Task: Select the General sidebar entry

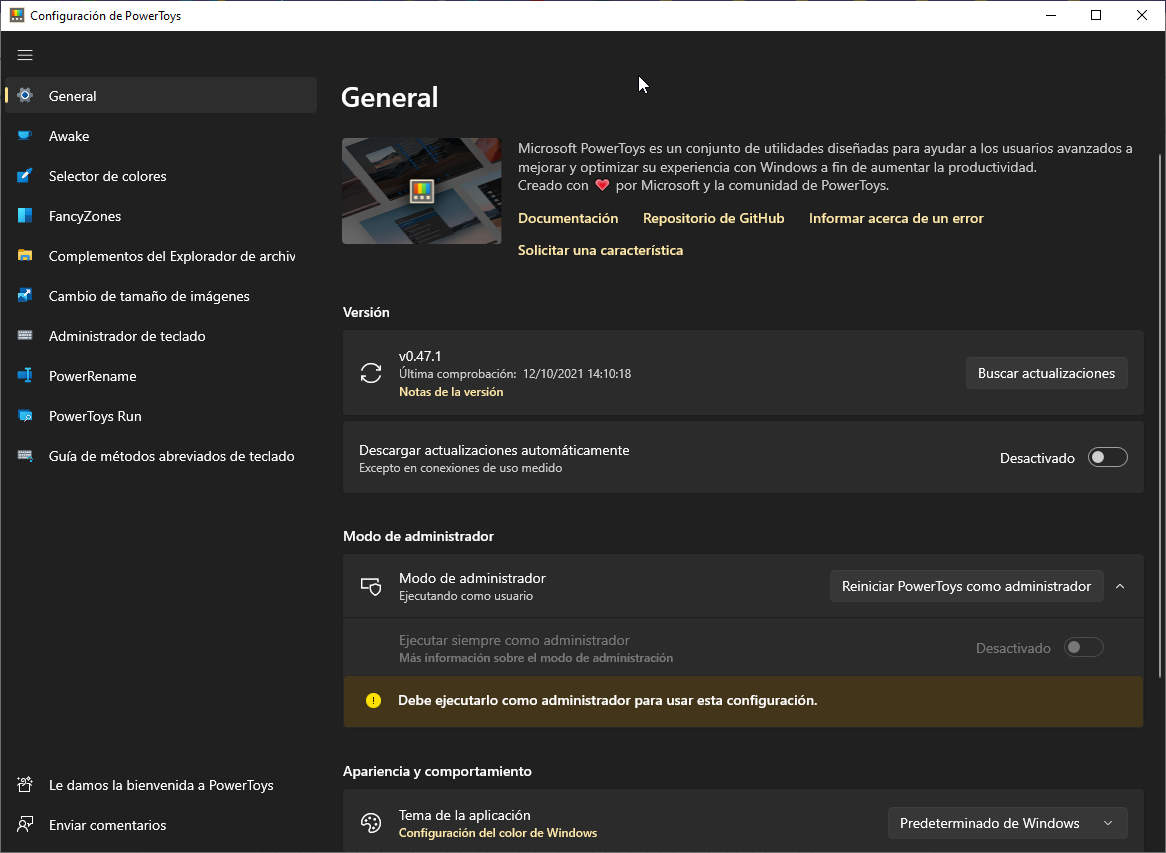Action: 73,95
